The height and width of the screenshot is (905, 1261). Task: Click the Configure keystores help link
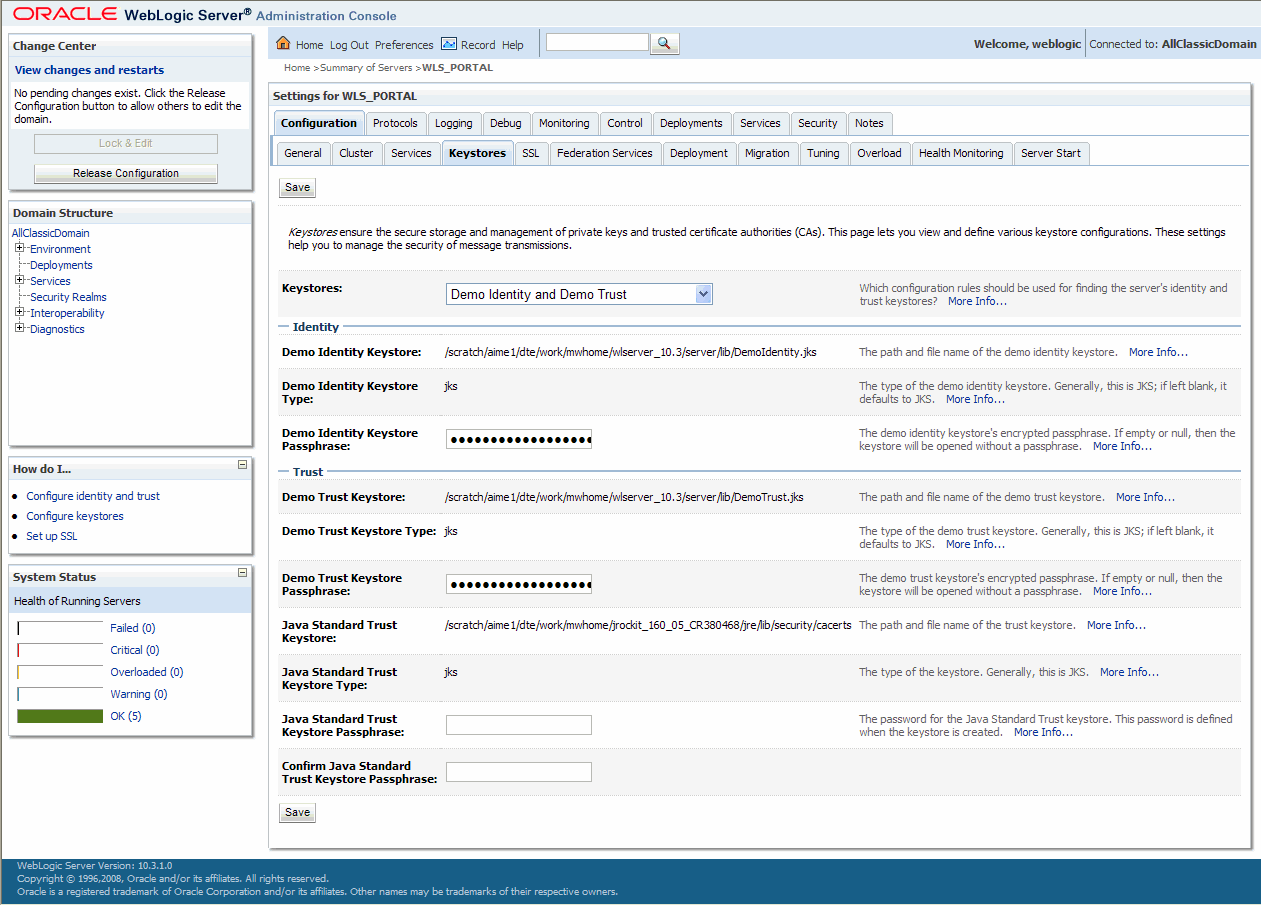coord(75,516)
